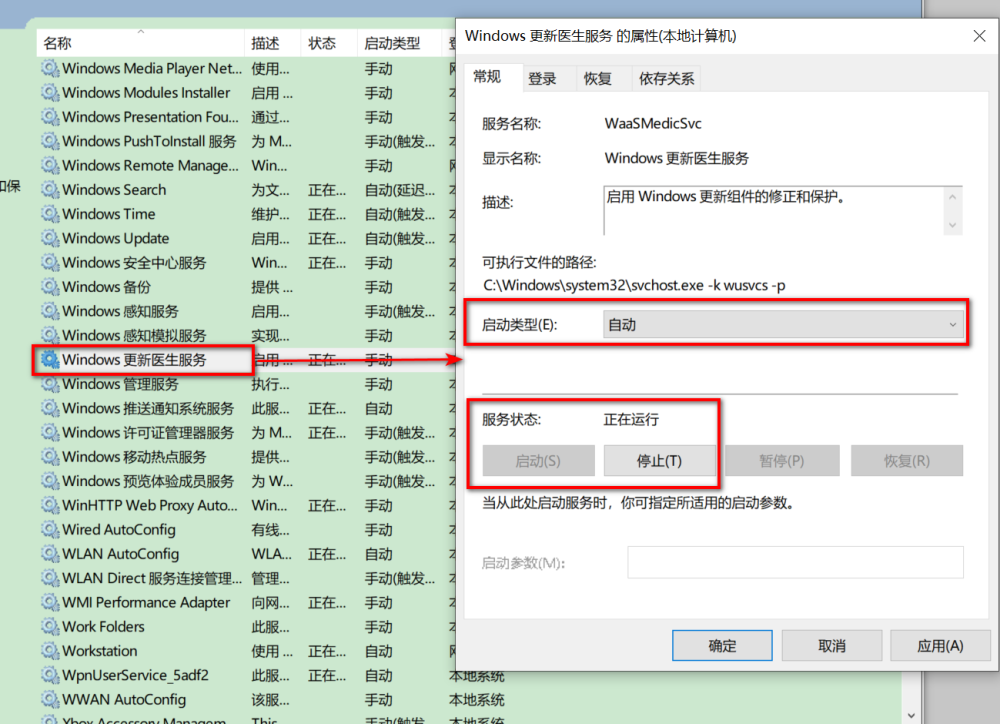Click gear icon of WinHTTP Web Proxy Auto service
1000x724 pixels.
[x=50, y=505]
